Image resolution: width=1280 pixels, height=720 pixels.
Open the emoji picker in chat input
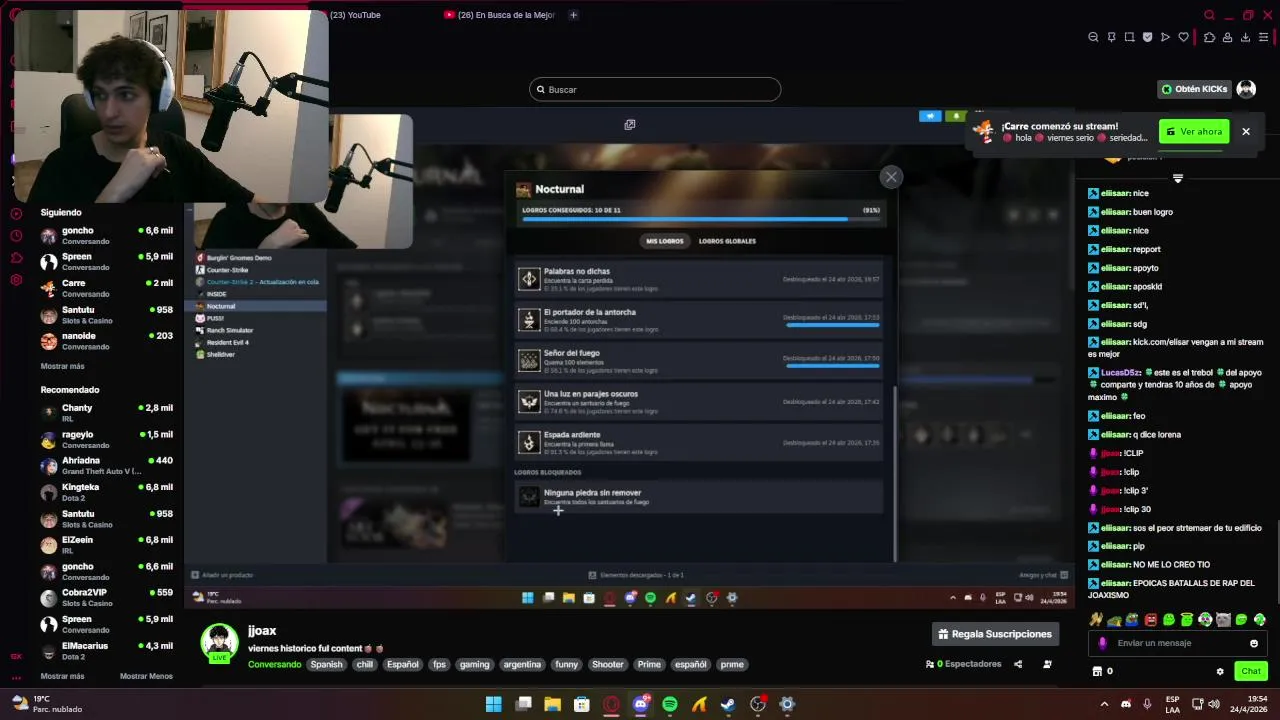tap(1254, 643)
